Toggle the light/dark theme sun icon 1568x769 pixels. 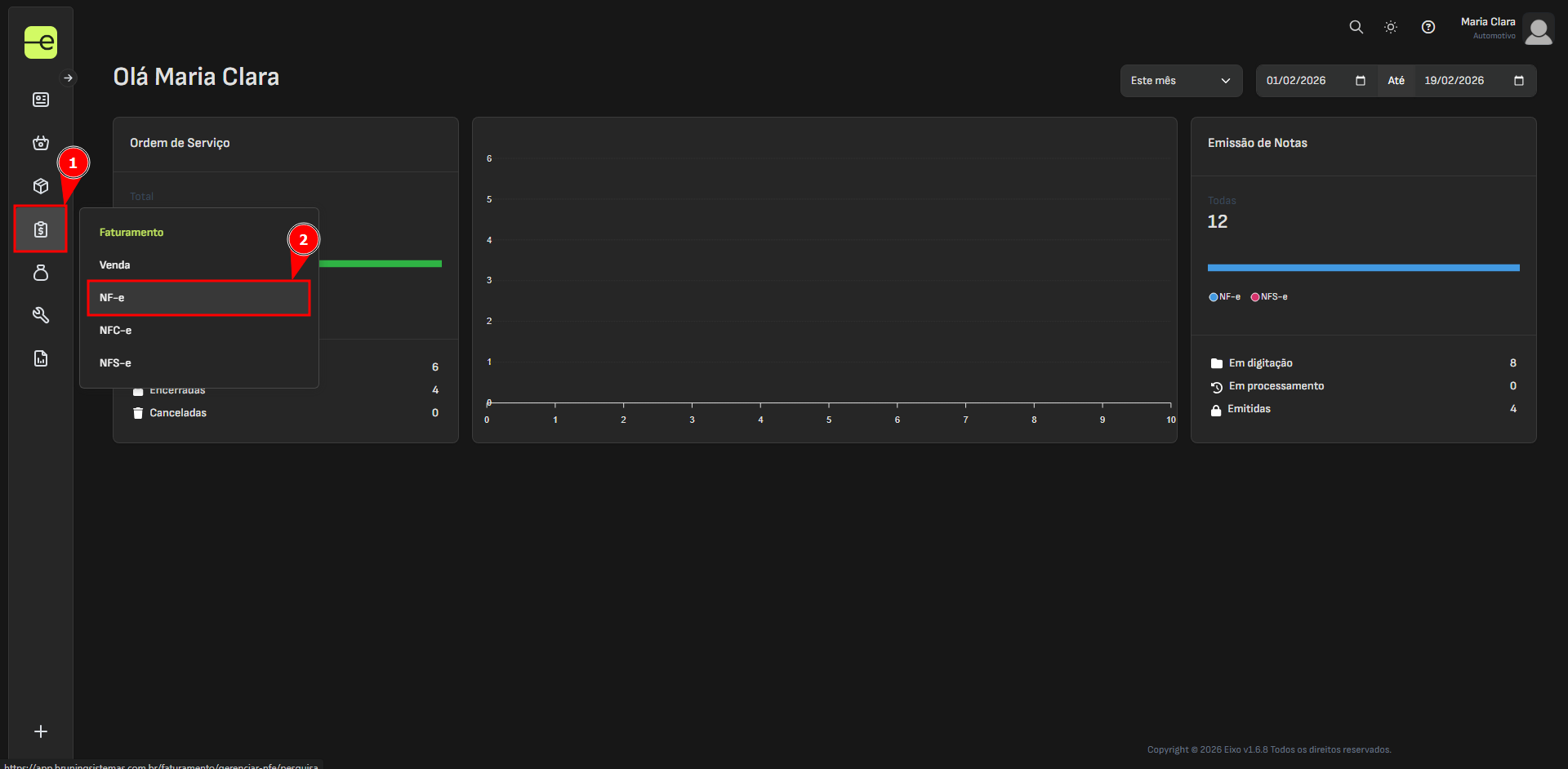pyautogui.click(x=1391, y=27)
